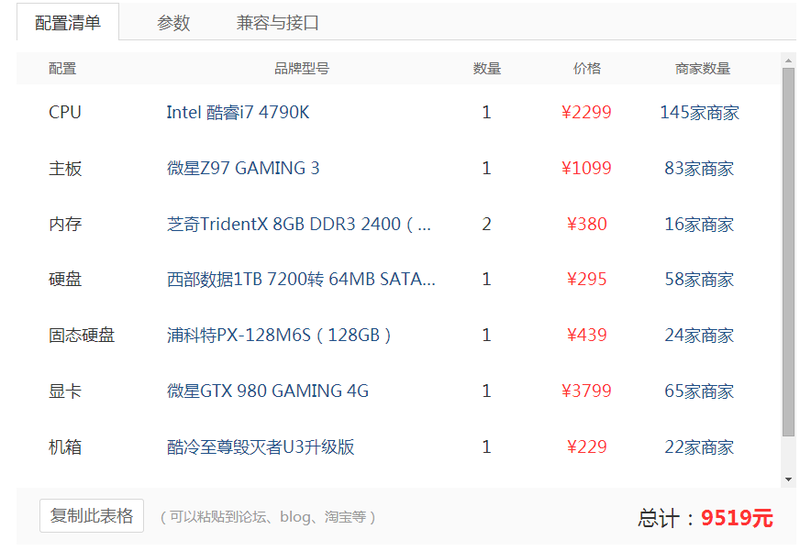The width and height of the screenshot is (800, 551).
Task: Open the 浦科特PX-128M6S link
Action: click(279, 335)
